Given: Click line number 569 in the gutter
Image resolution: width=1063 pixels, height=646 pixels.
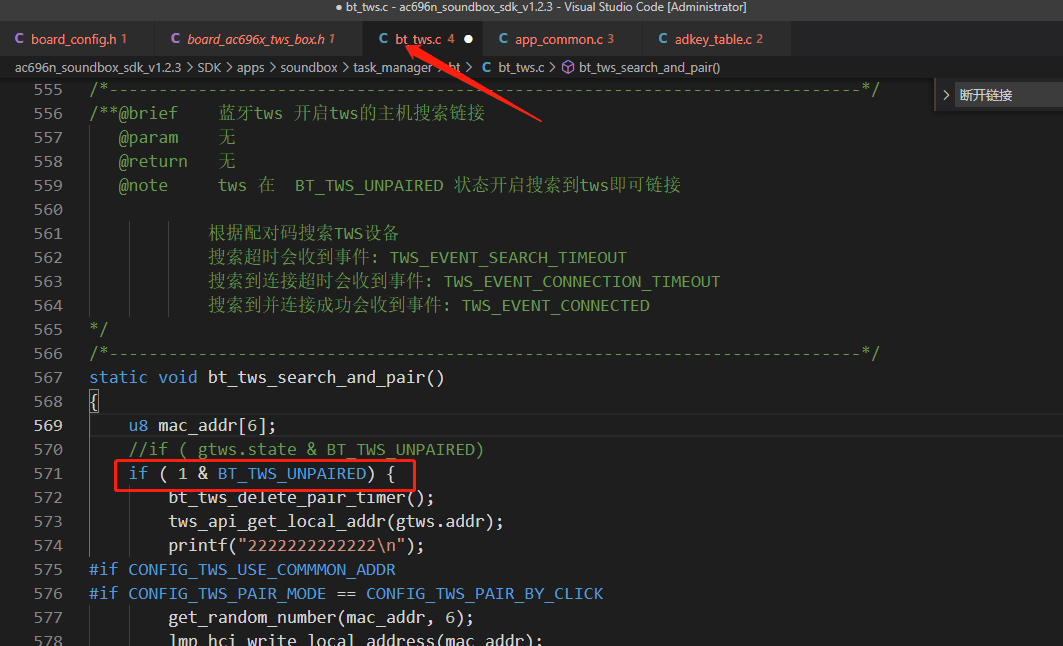Looking at the screenshot, I should point(48,425).
